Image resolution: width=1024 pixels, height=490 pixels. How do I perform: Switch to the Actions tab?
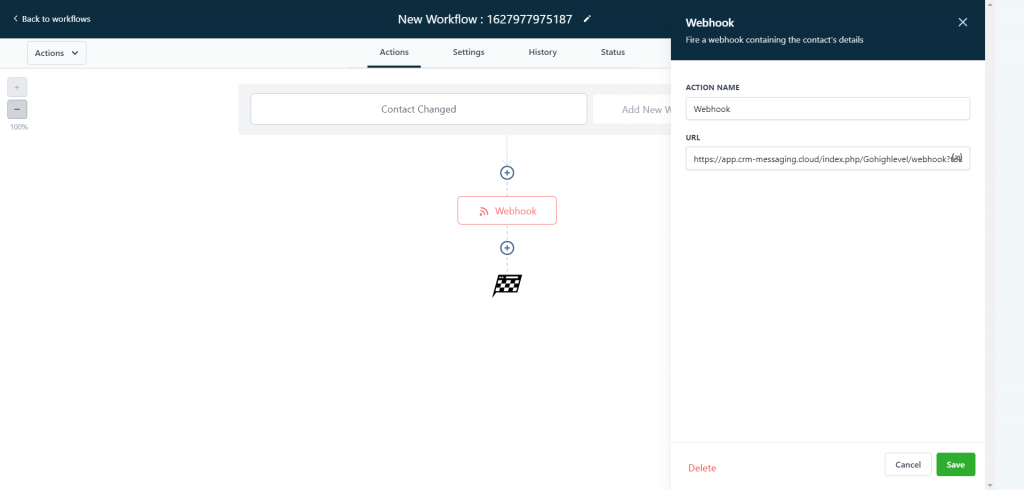click(394, 52)
